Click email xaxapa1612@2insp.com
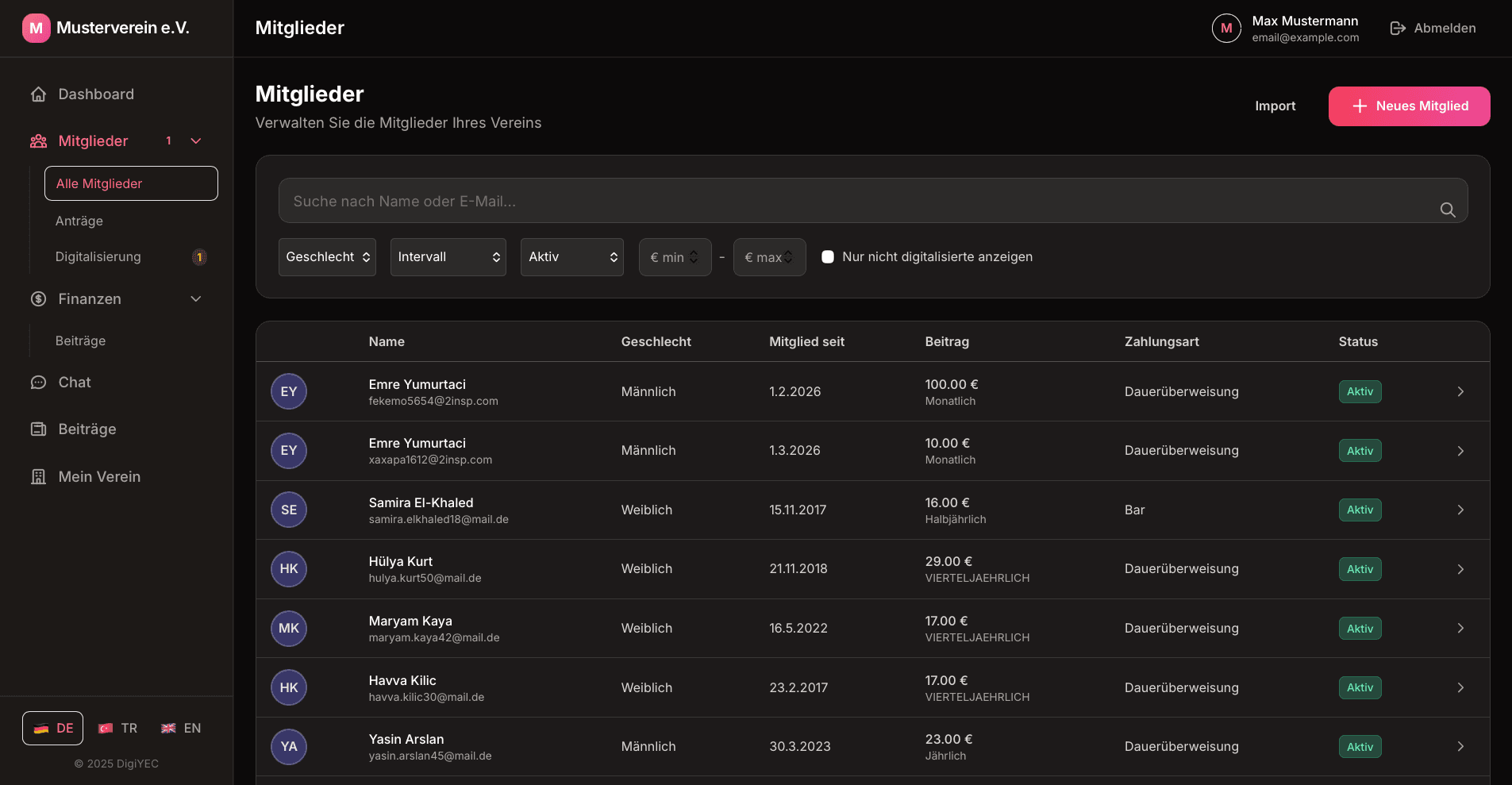1512x785 pixels. [x=430, y=460]
